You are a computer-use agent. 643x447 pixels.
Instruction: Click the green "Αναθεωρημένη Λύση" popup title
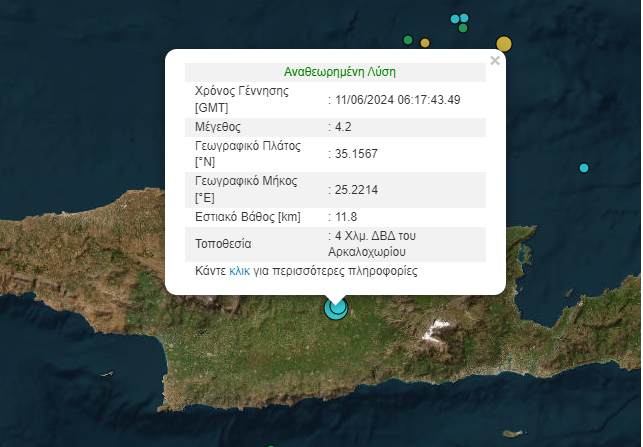(x=334, y=72)
